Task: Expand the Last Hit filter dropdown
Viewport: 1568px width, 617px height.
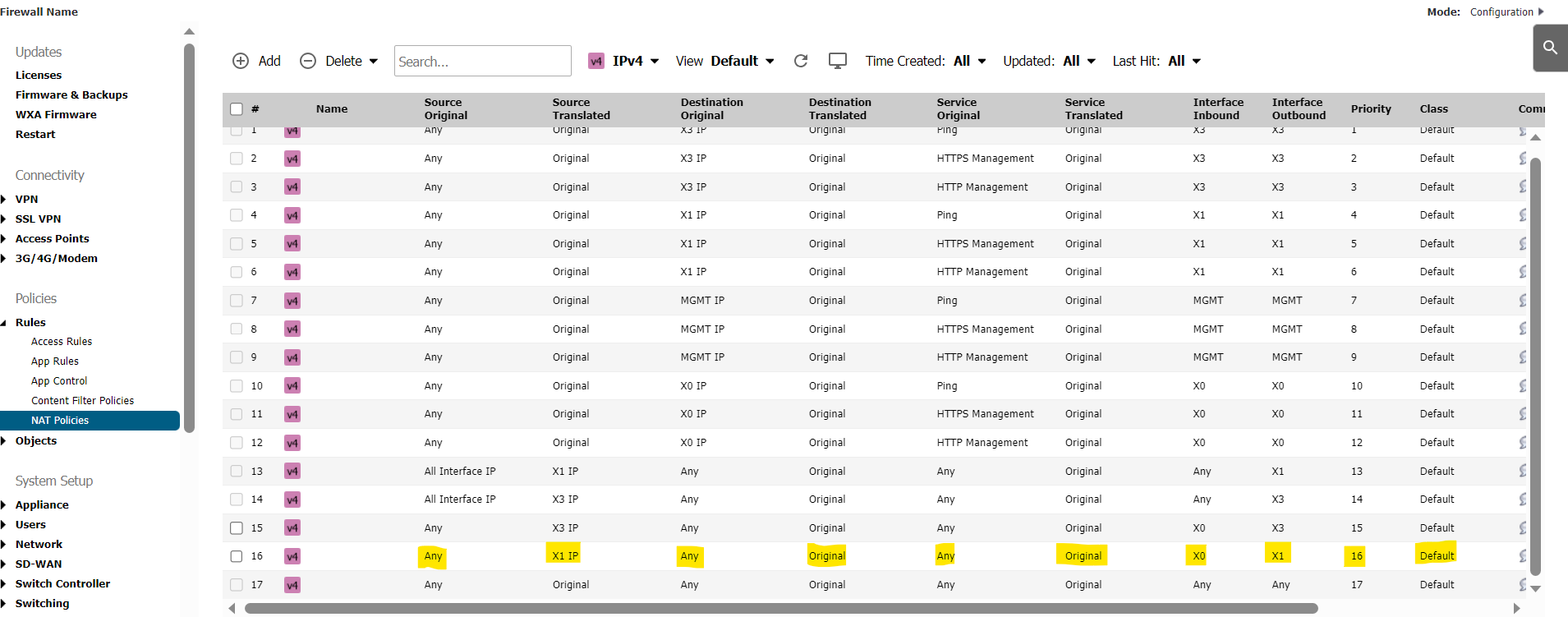Action: pos(1184,61)
